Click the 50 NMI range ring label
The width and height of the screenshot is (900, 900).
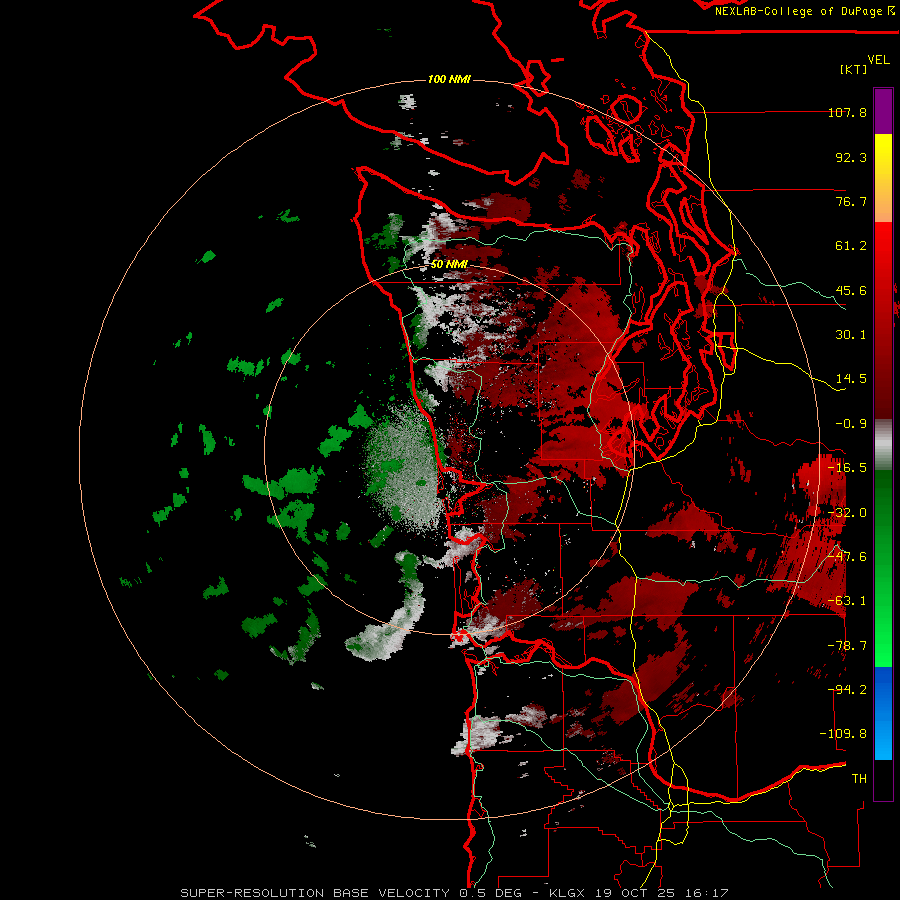click(449, 264)
